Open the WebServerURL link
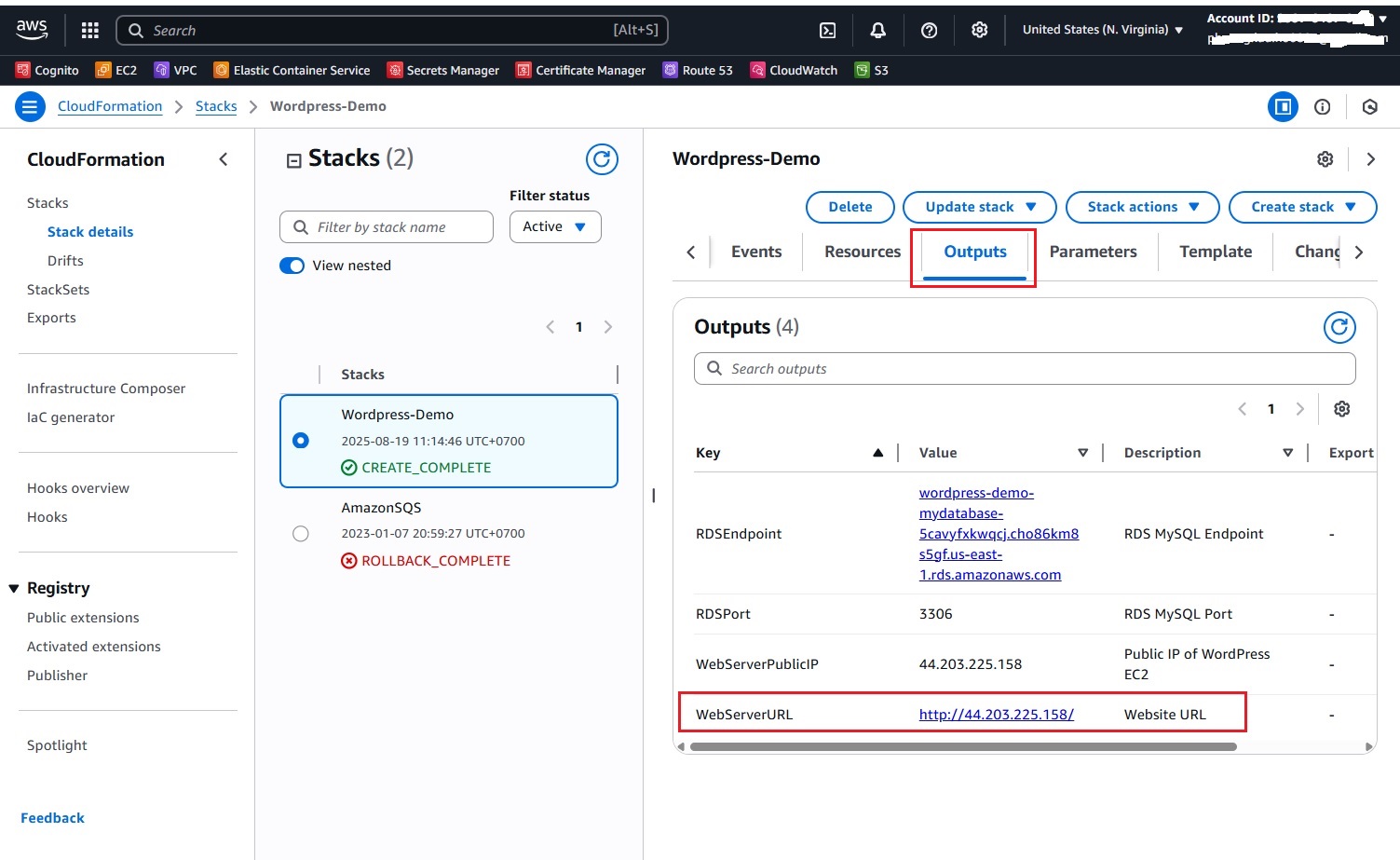Viewport: 1400px width, 860px height. coord(996,715)
